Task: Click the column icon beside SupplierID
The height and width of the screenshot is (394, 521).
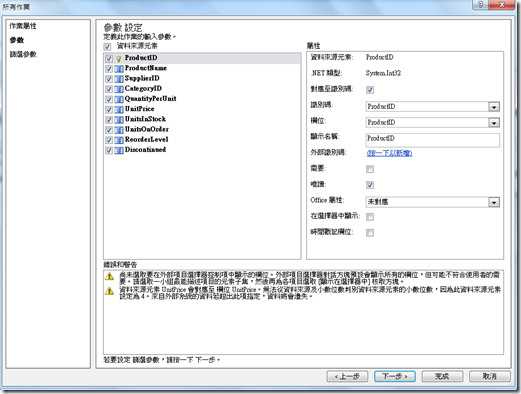Action: [119, 79]
